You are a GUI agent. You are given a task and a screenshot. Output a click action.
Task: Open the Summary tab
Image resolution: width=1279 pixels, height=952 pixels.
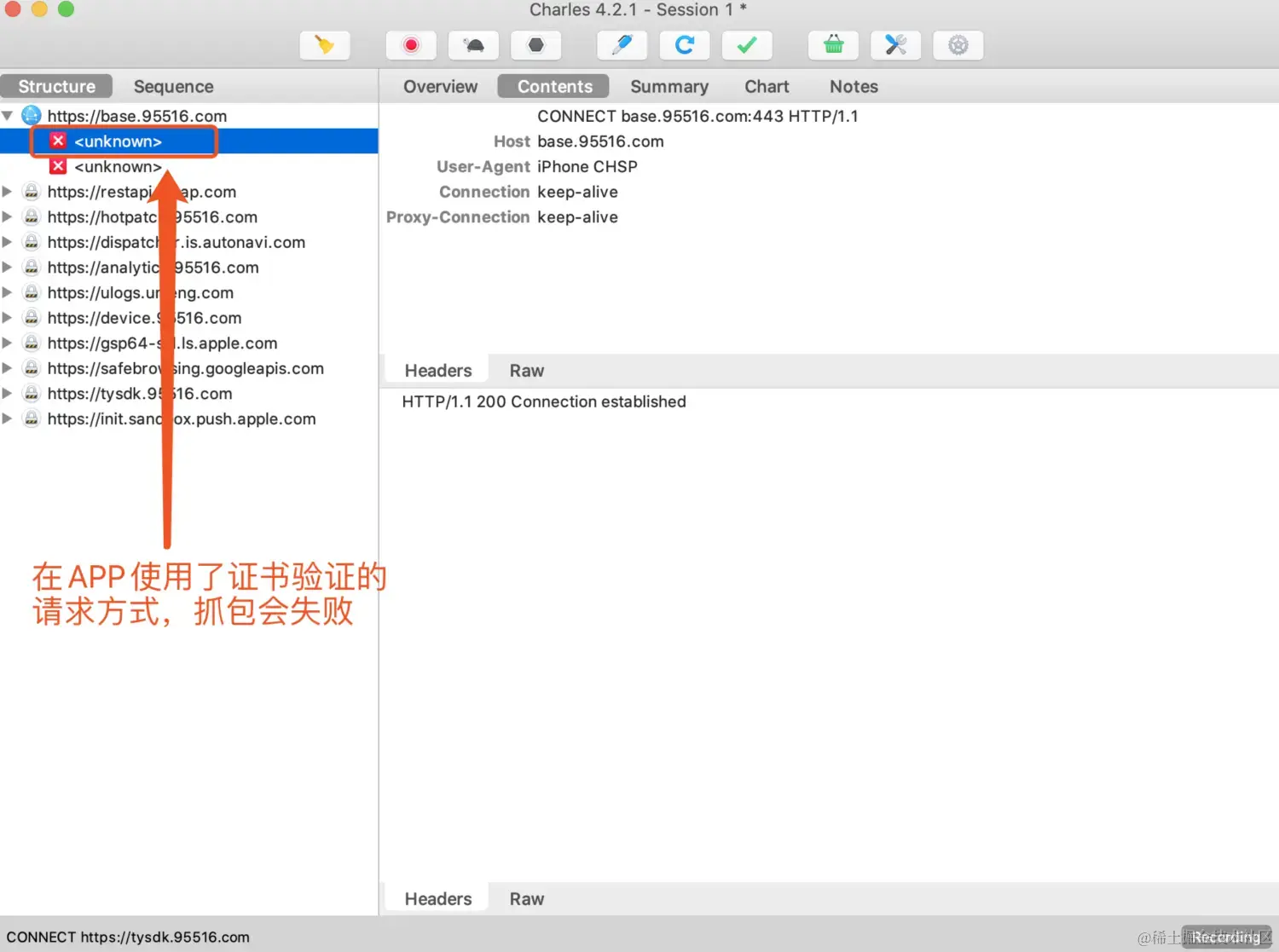669,86
